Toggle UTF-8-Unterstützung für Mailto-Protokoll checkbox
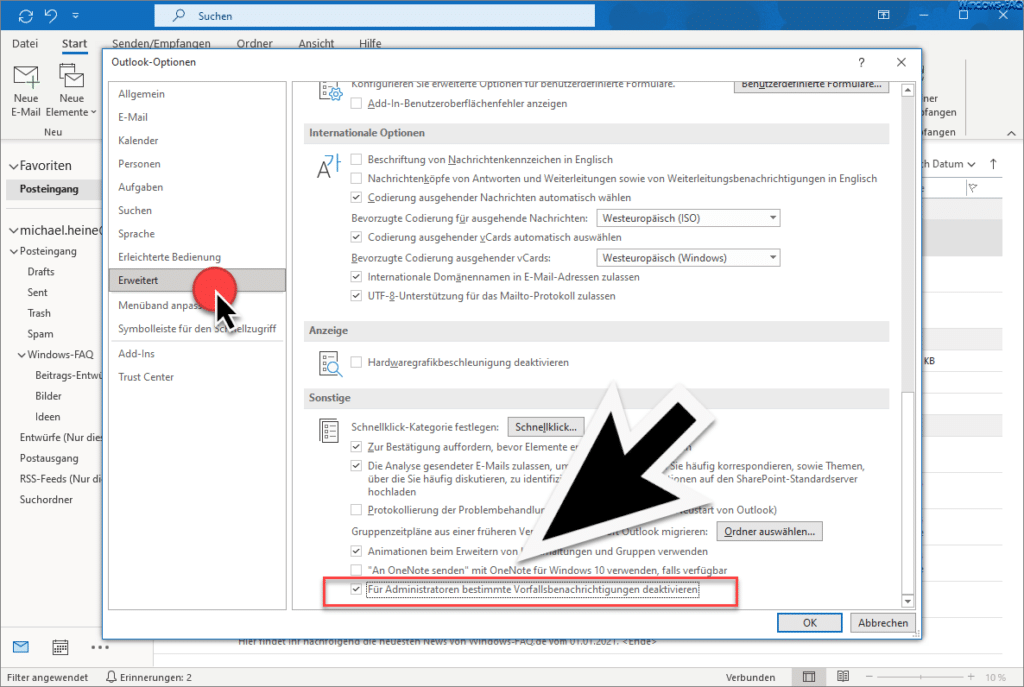Viewport: 1024px width, 687px height. (x=357, y=296)
